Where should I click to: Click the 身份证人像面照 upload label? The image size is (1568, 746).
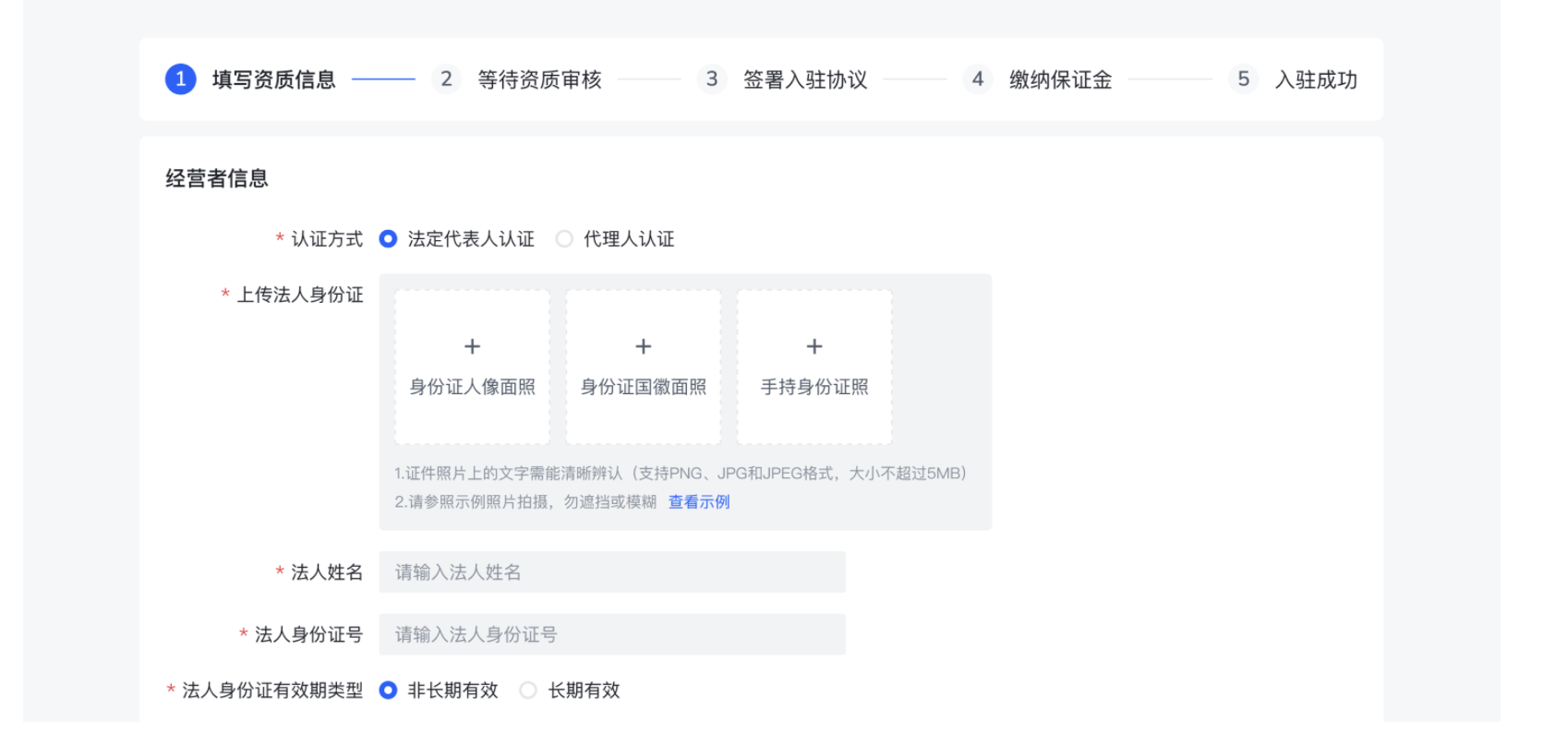coord(472,387)
